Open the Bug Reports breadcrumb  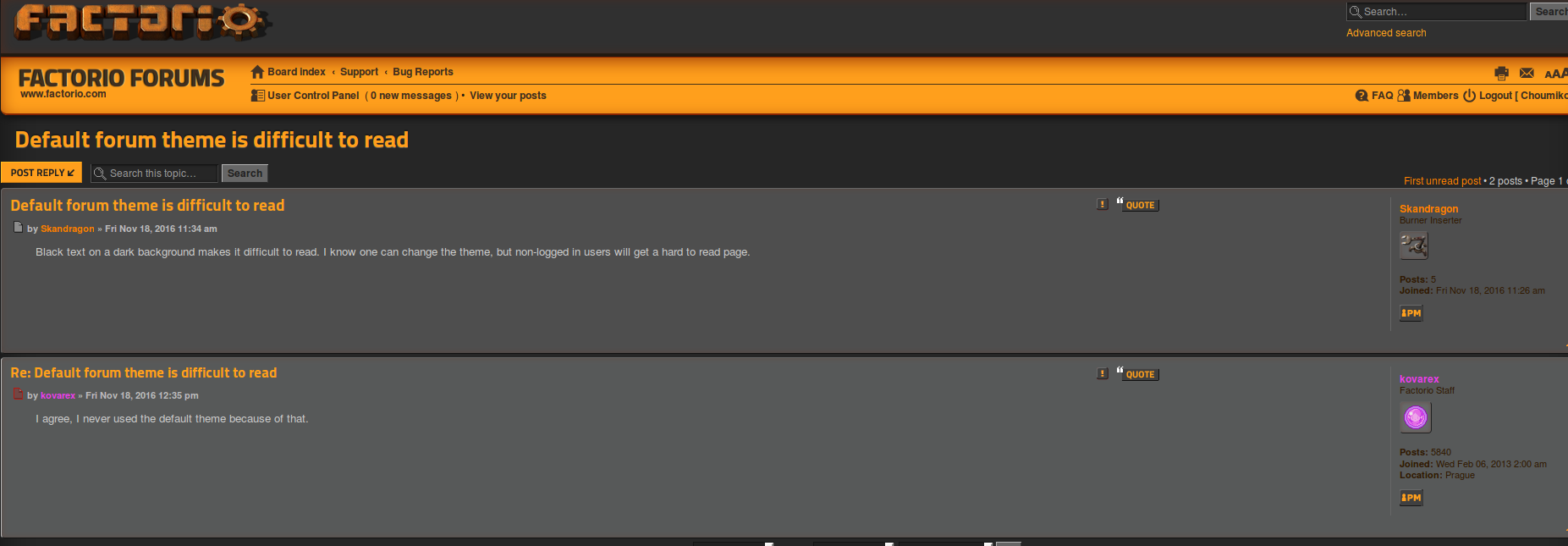423,72
